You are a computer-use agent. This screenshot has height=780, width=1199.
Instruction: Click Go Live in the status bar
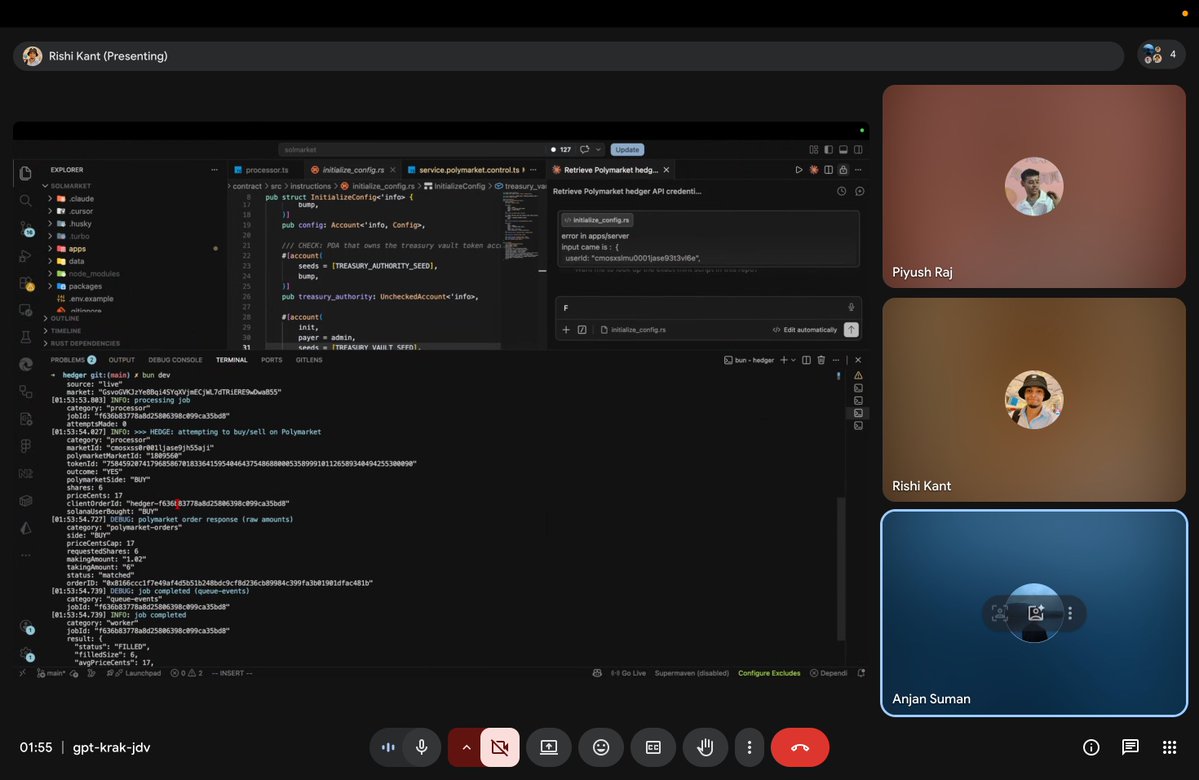pos(629,673)
